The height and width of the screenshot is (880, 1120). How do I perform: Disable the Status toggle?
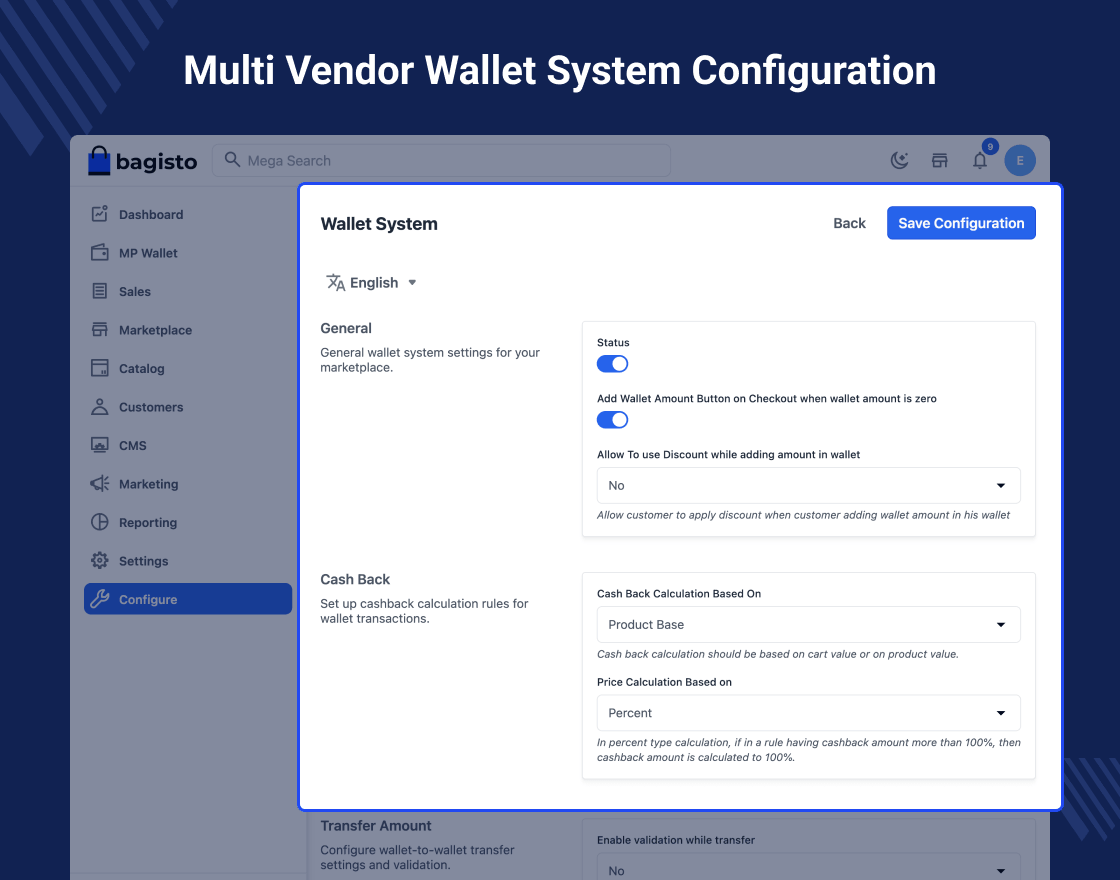click(612, 364)
